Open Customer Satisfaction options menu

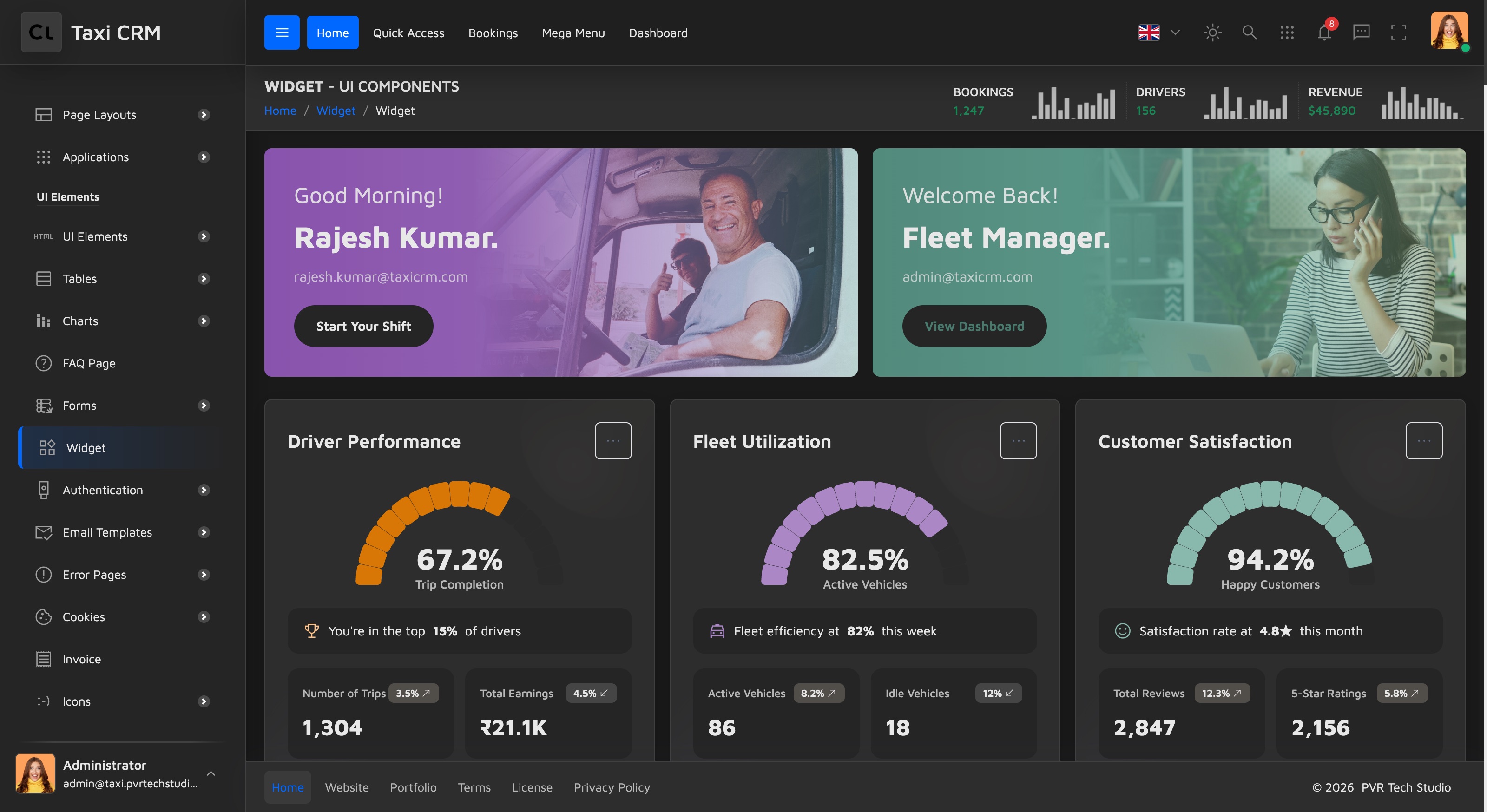pyautogui.click(x=1423, y=441)
